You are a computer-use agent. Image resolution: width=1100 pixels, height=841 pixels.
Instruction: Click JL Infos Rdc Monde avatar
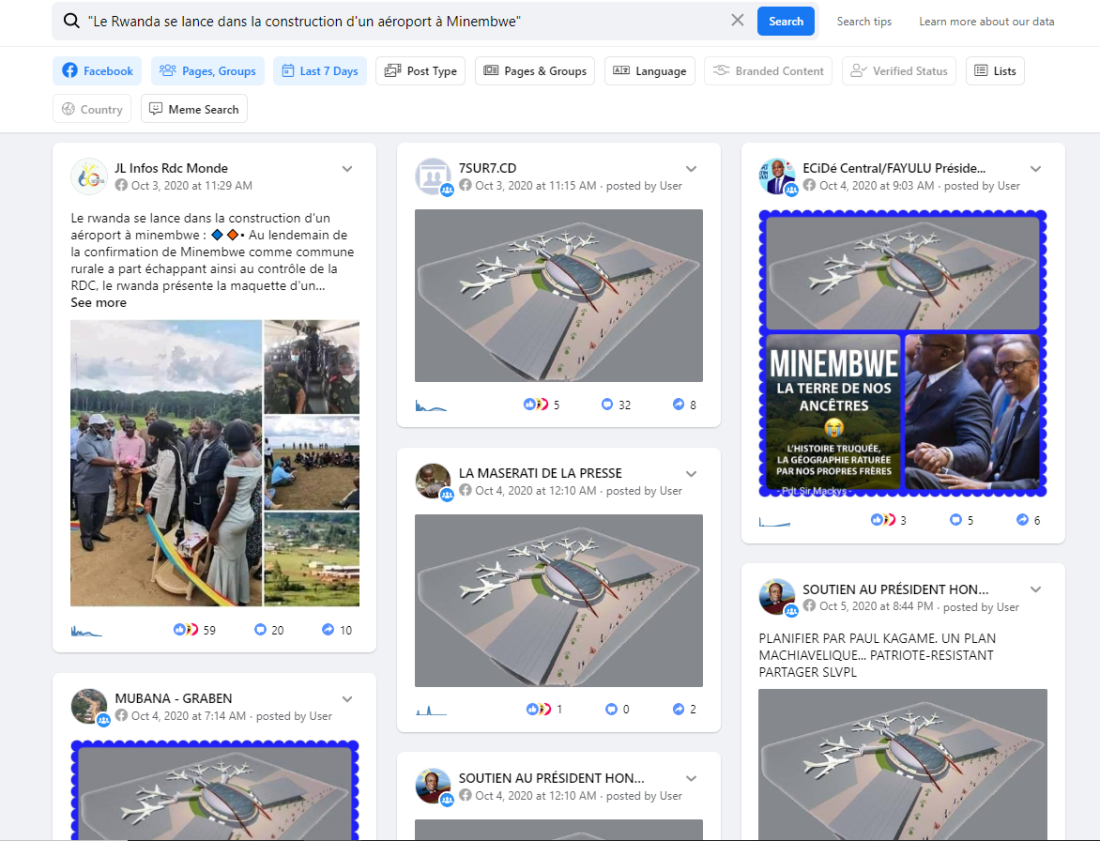coord(88,176)
